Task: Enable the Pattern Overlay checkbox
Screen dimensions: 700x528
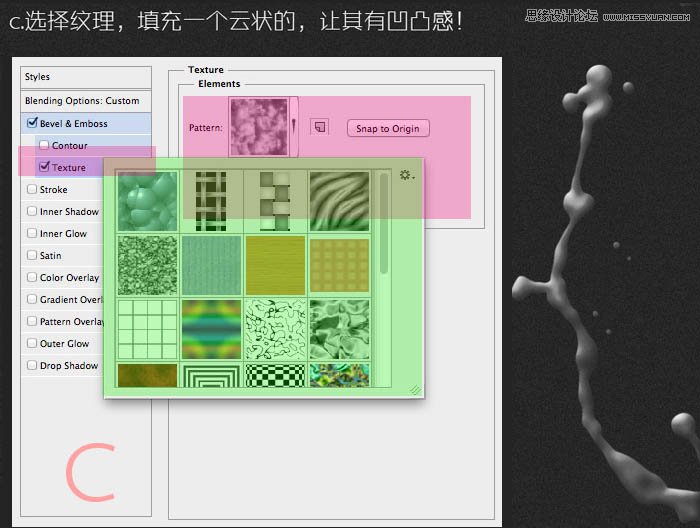Action: pyautogui.click(x=32, y=320)
